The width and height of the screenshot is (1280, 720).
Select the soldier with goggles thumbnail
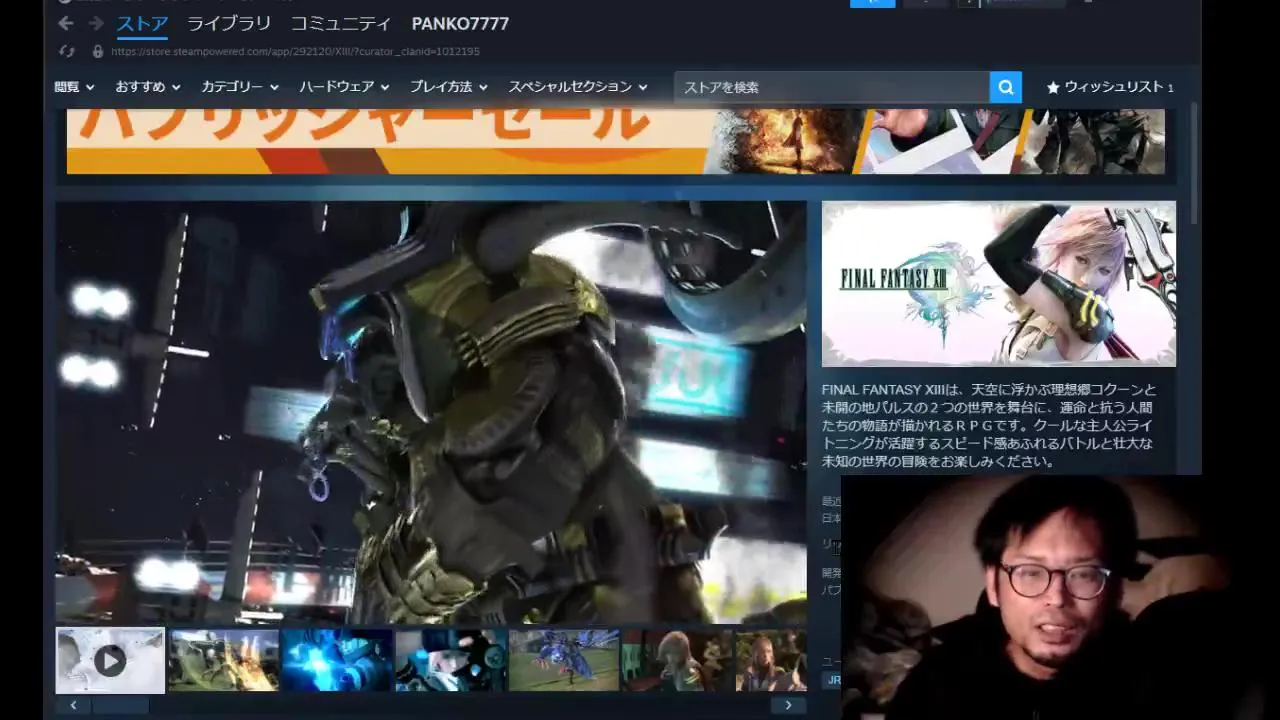(450, 660)
